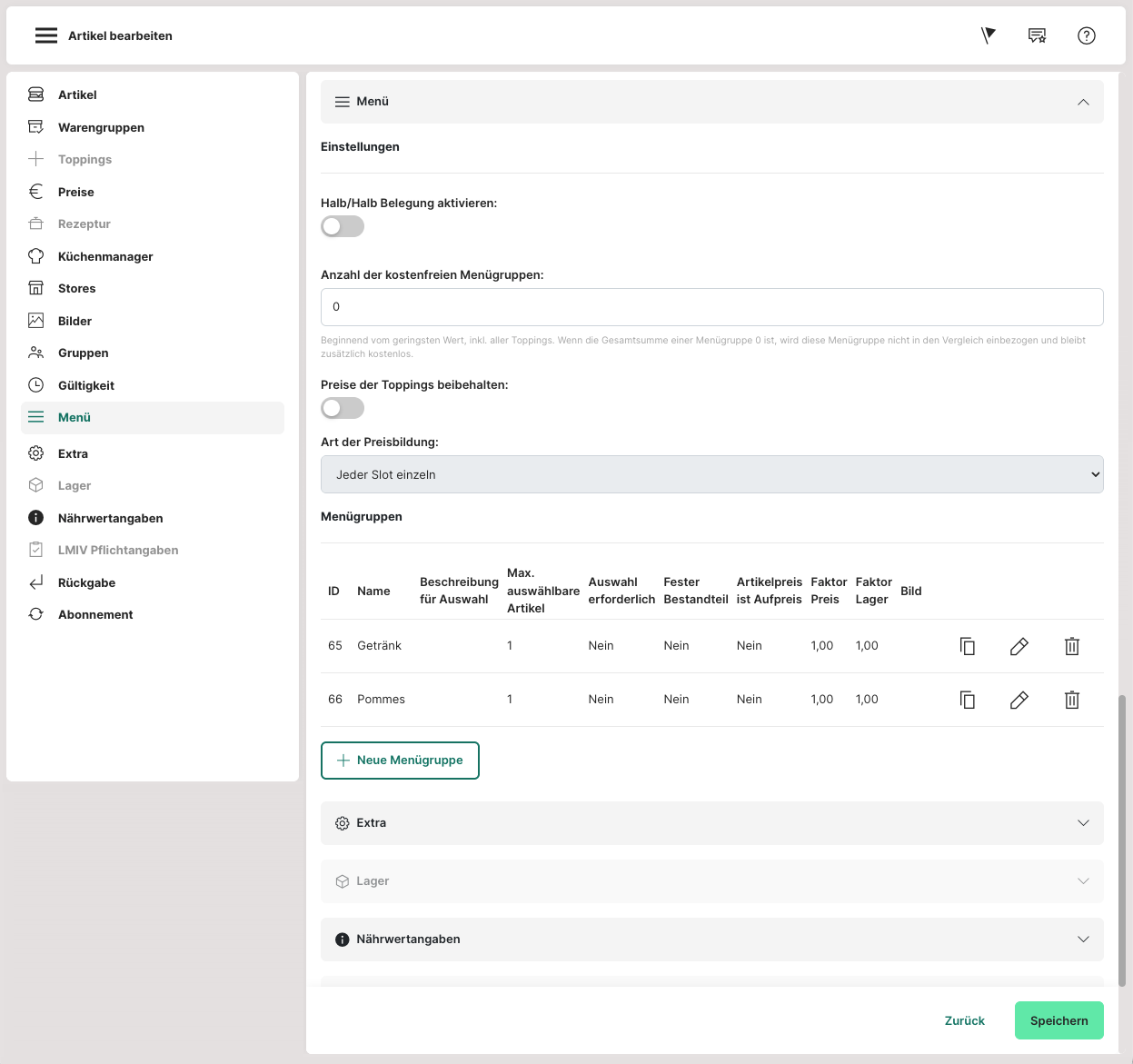The width and height of the screenshot is (1133, 1064).
Task: Enable Halb/Halb Belegung toggle
Action: (x=343, y=226)
